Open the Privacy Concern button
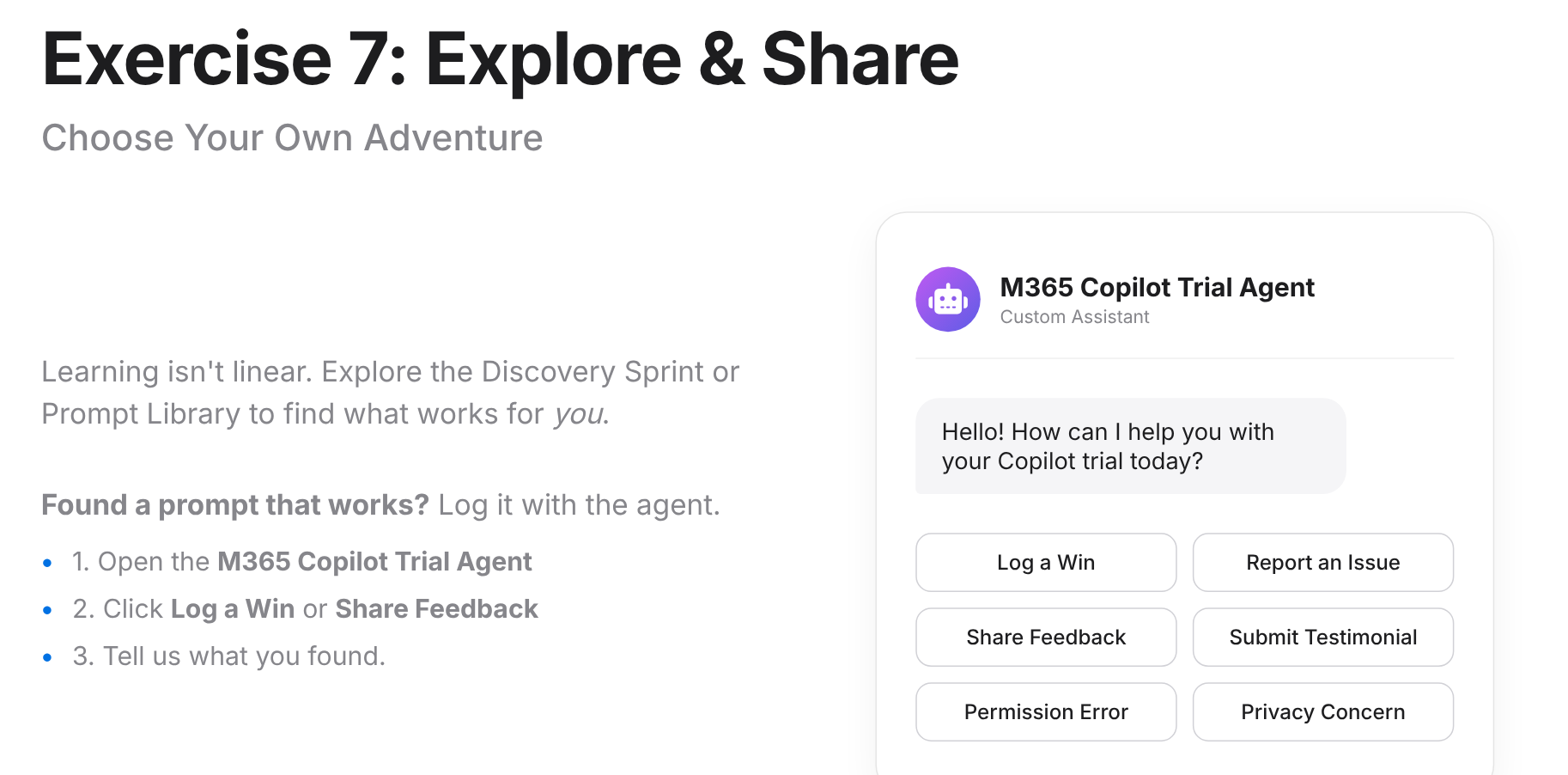This screenshot has height=775, width=1568. [x=1322, y=712]
